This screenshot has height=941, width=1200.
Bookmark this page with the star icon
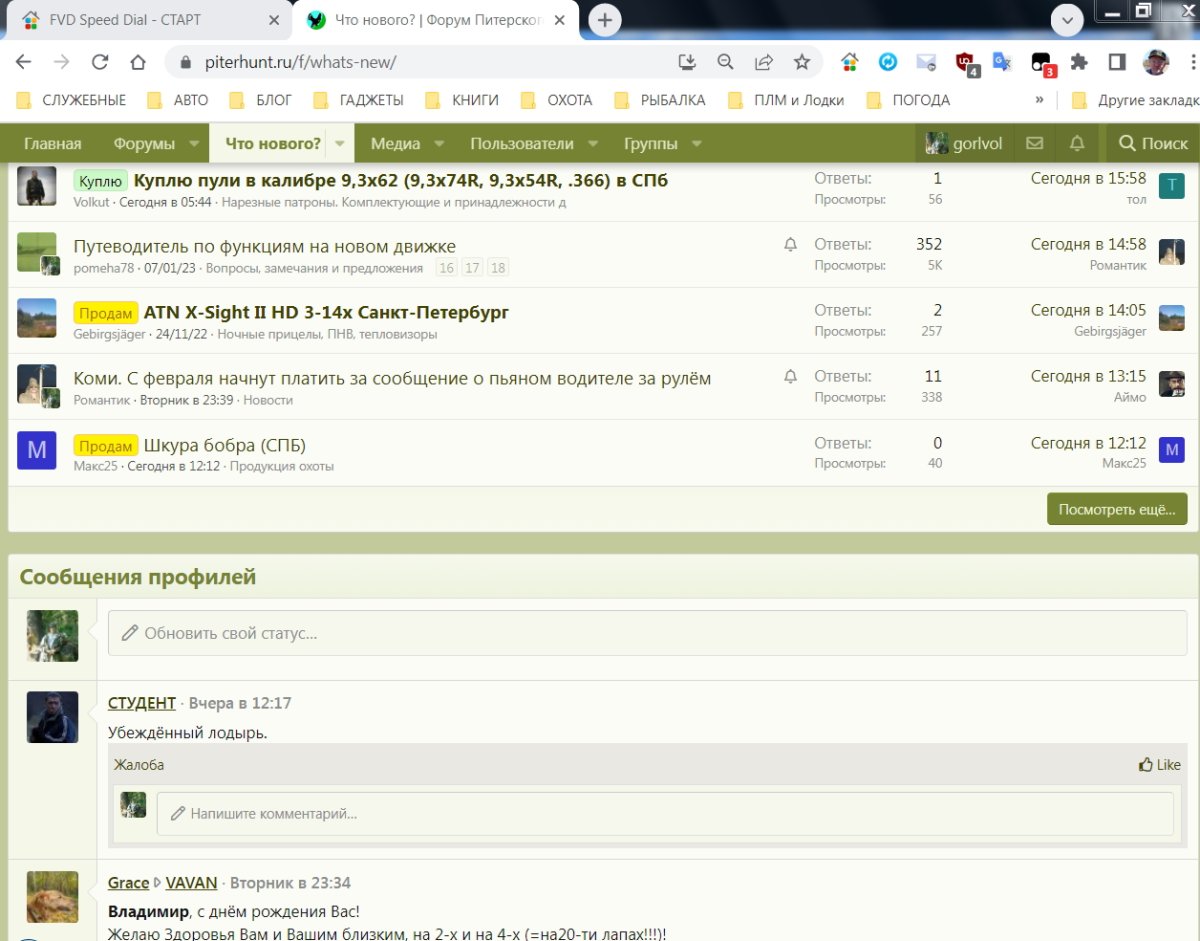pyautogui.click(x=802, y=62)
